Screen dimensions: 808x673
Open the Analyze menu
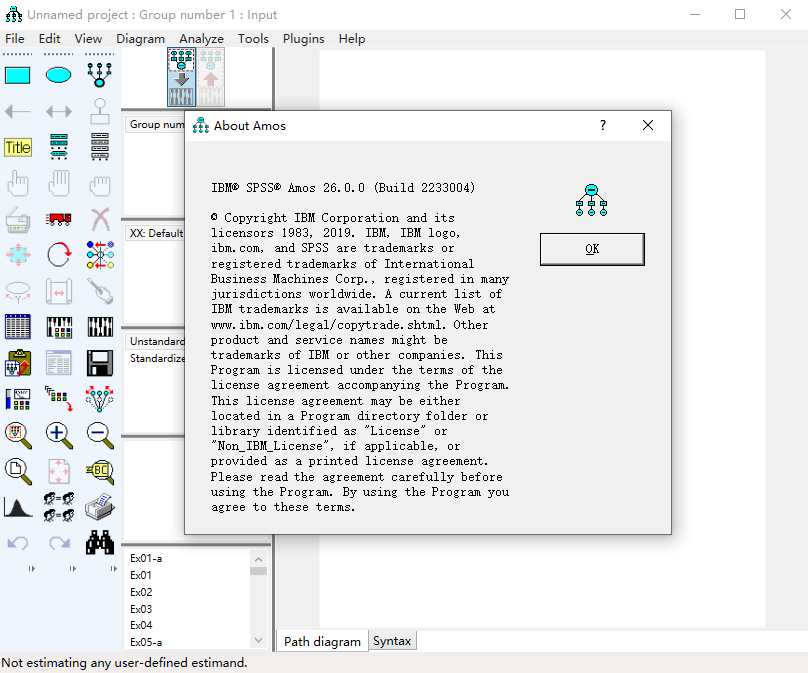point(201,38)
